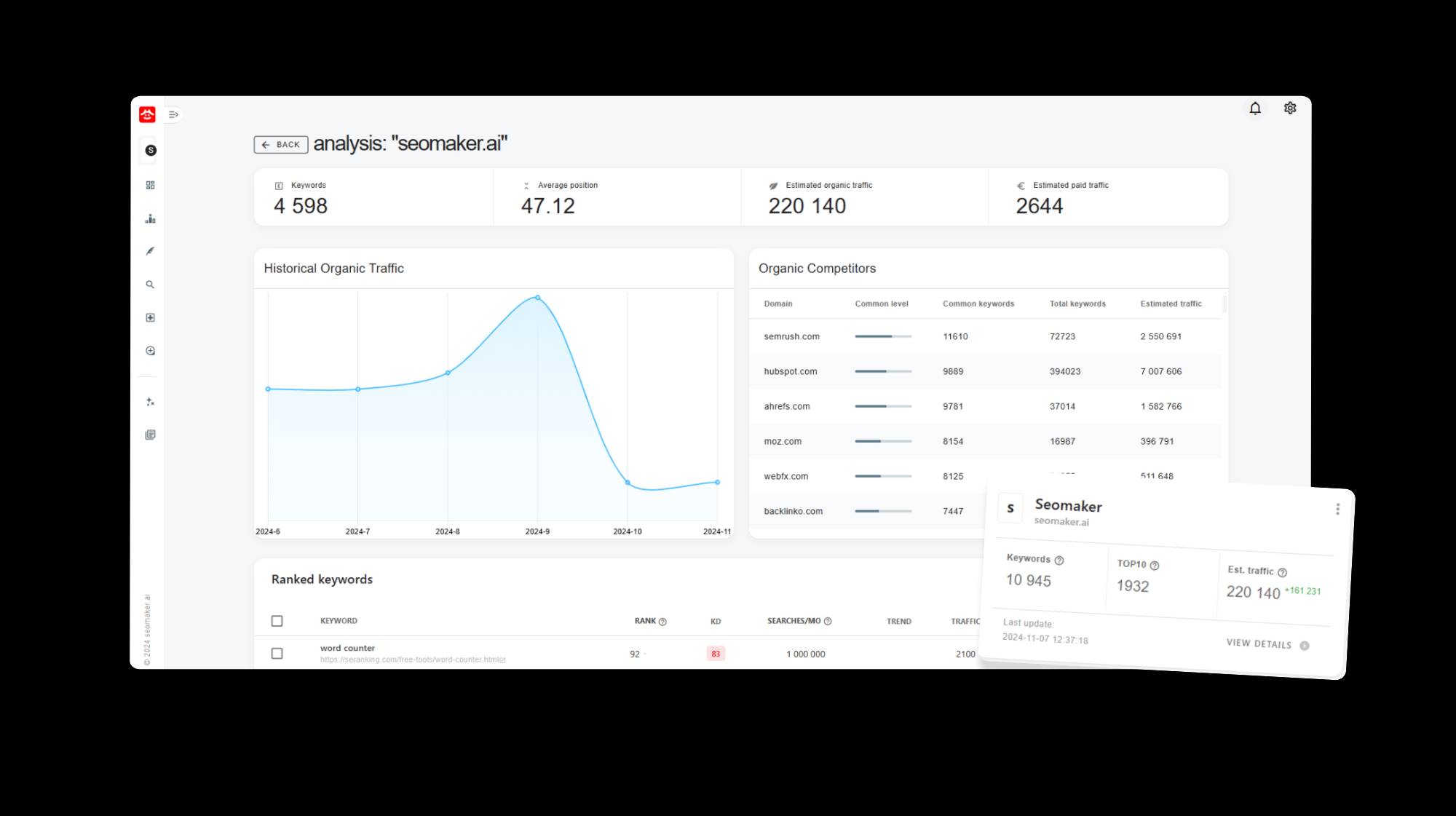Select the rank tracking bar-chart icon
This screenshot has height=816, width=1456.
150,218
